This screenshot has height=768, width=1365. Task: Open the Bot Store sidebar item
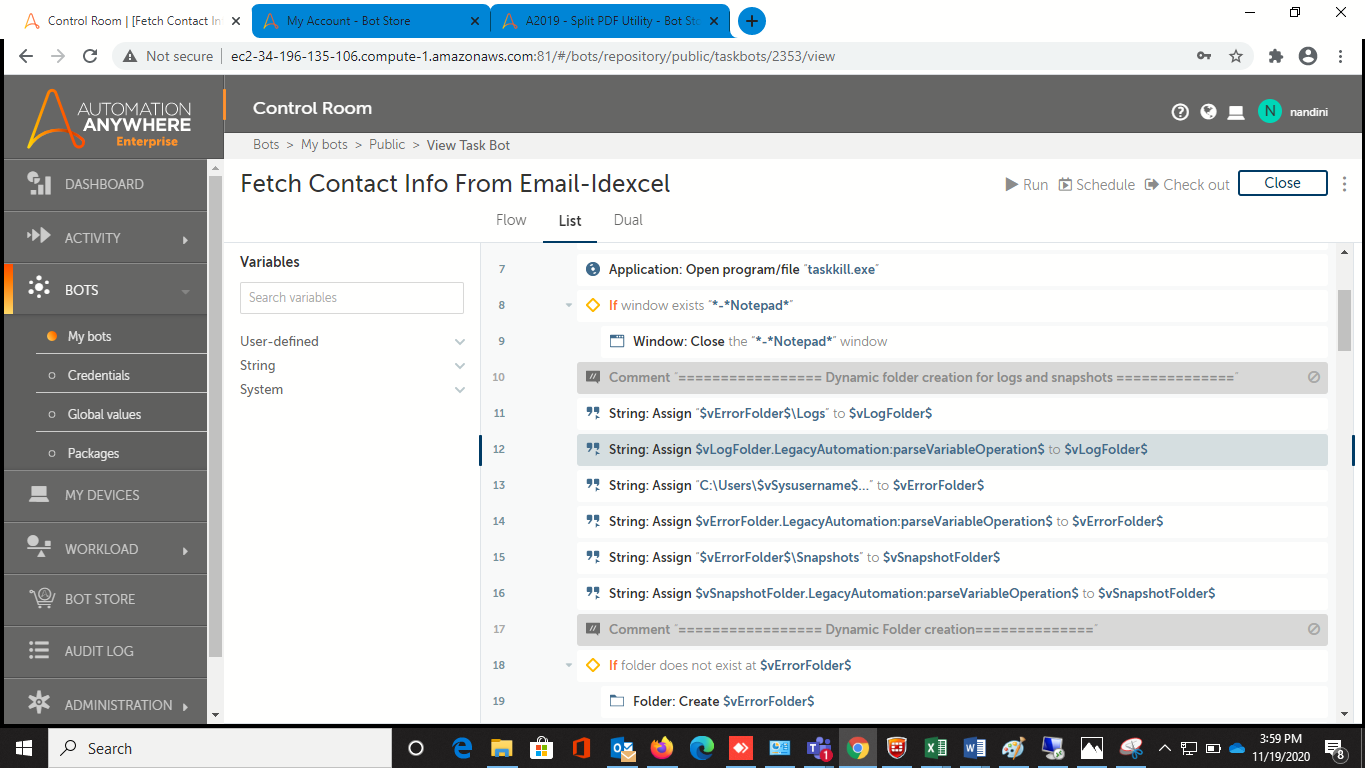(x=100, y=599)
